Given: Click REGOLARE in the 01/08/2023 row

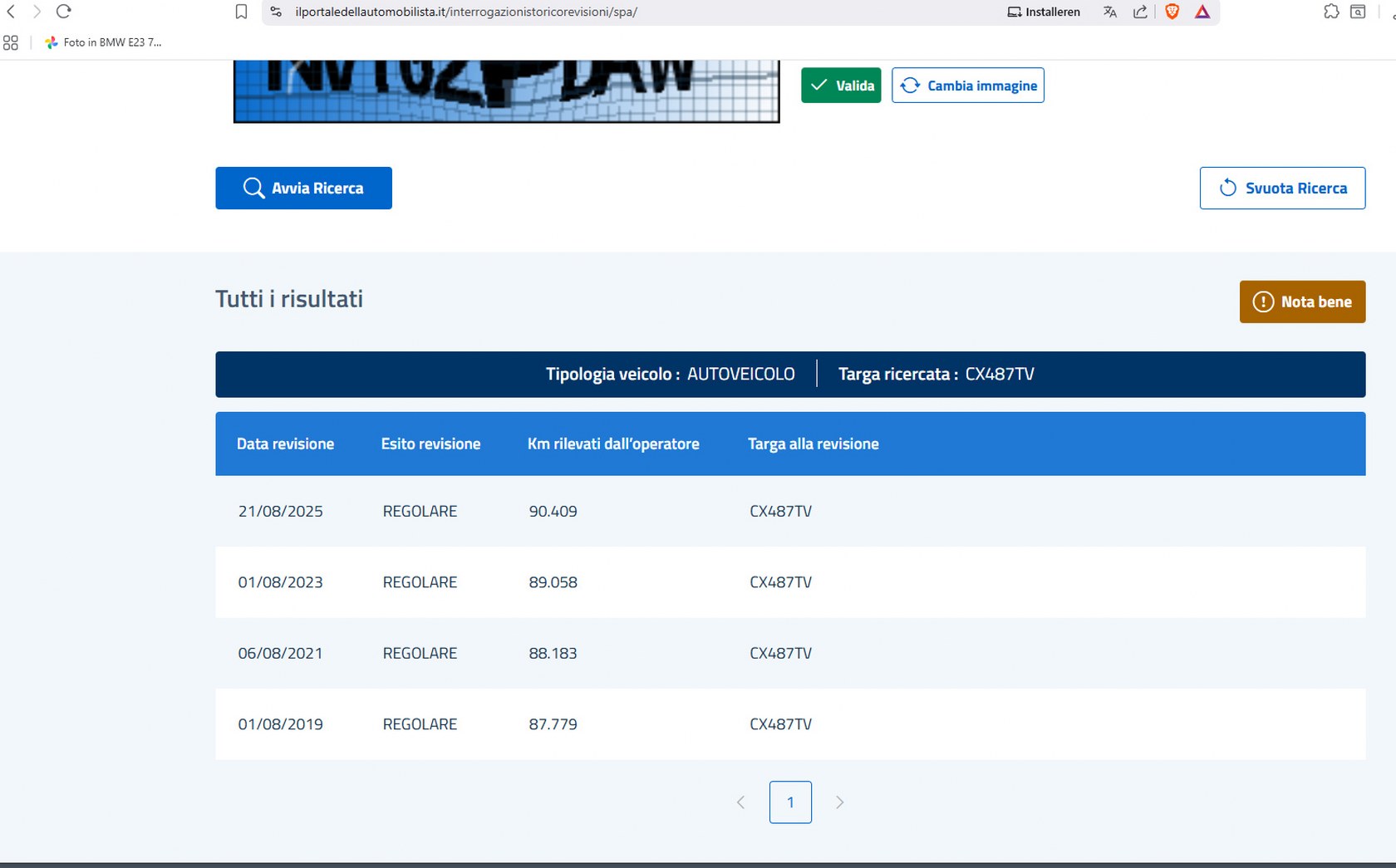Looking at the screenshot, I should 420,582.
